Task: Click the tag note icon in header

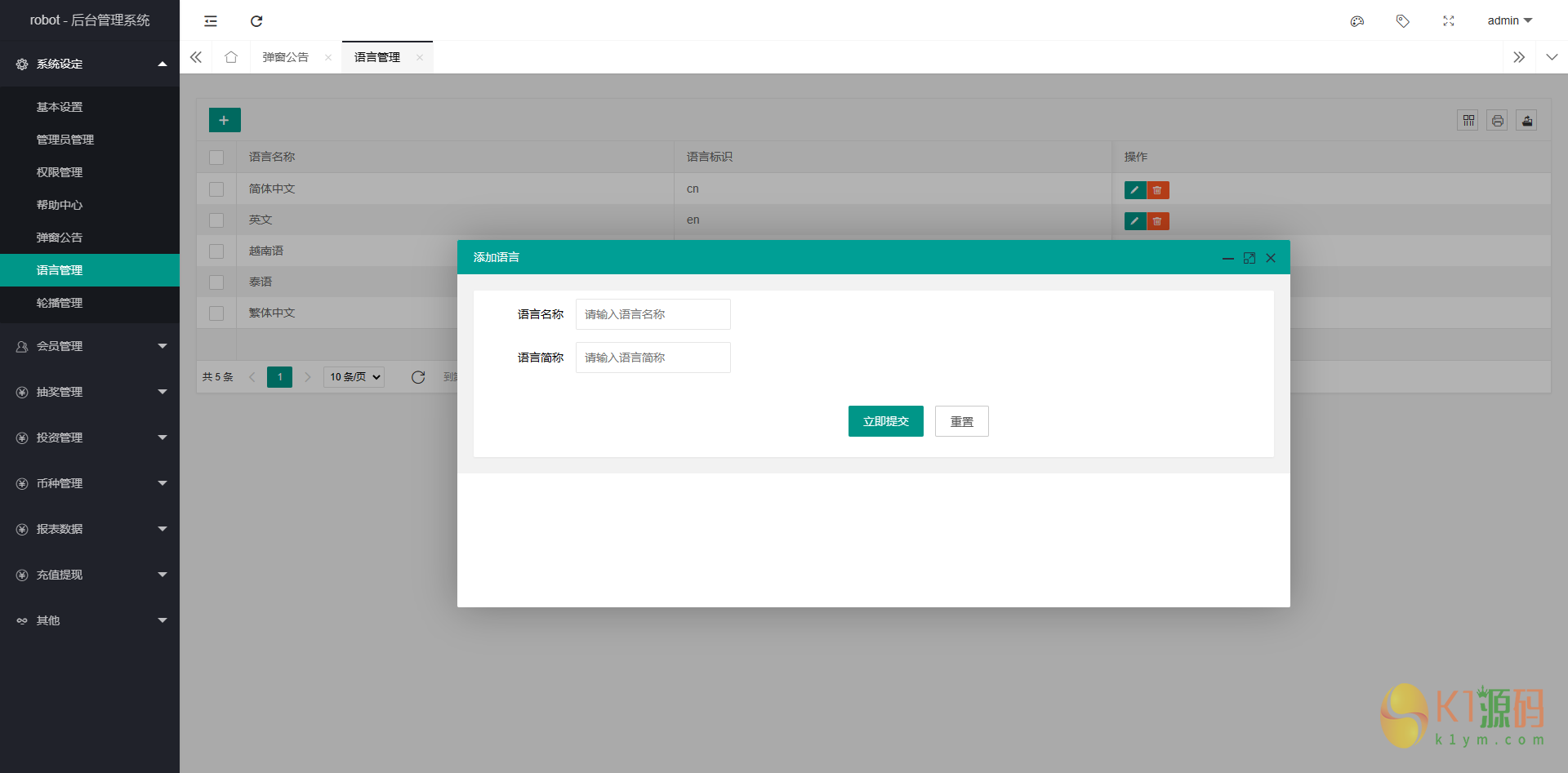Action: [1402, 21]
